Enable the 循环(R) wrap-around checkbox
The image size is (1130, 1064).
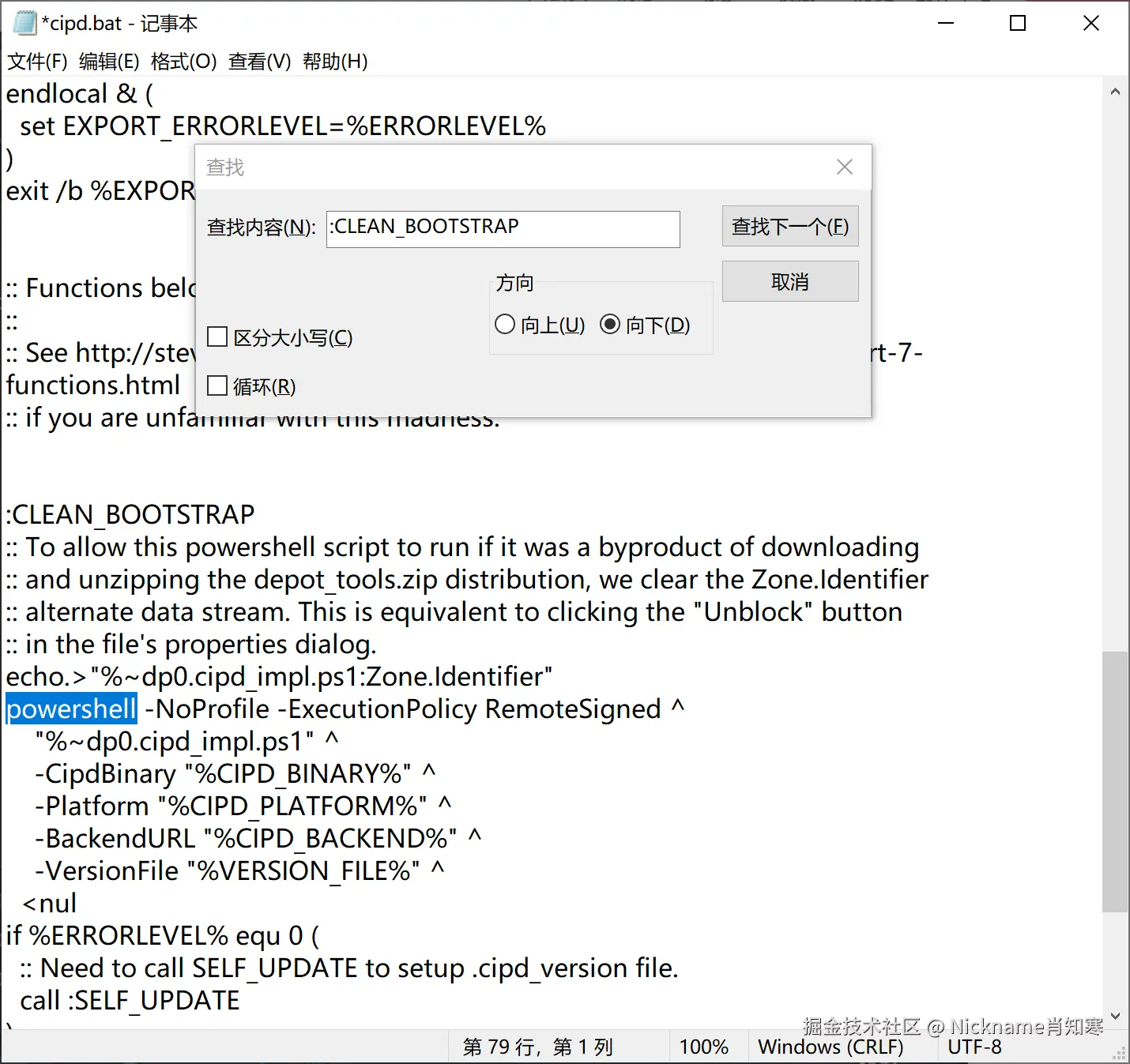(251, 386)
